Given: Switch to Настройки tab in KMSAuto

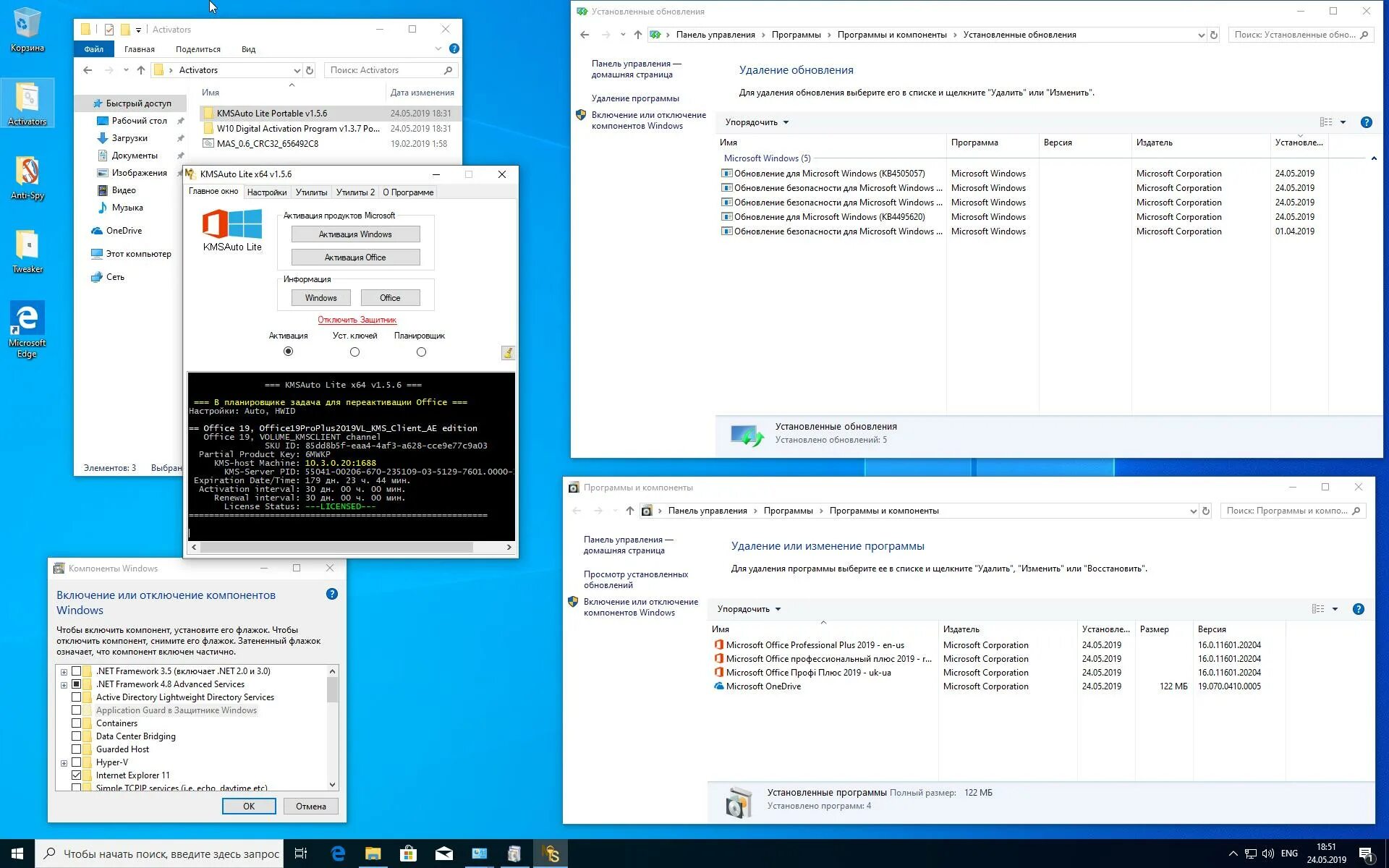Looking at the screenshot, I should tap(266, 192).
